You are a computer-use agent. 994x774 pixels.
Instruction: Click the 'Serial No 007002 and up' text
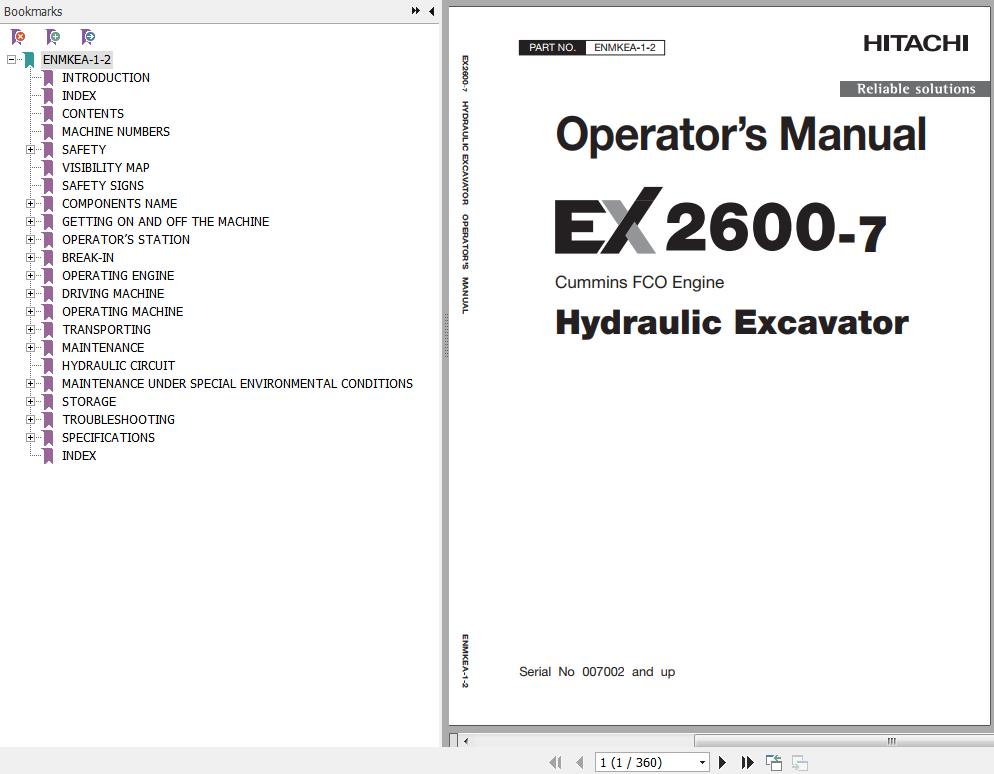[597, 671]
